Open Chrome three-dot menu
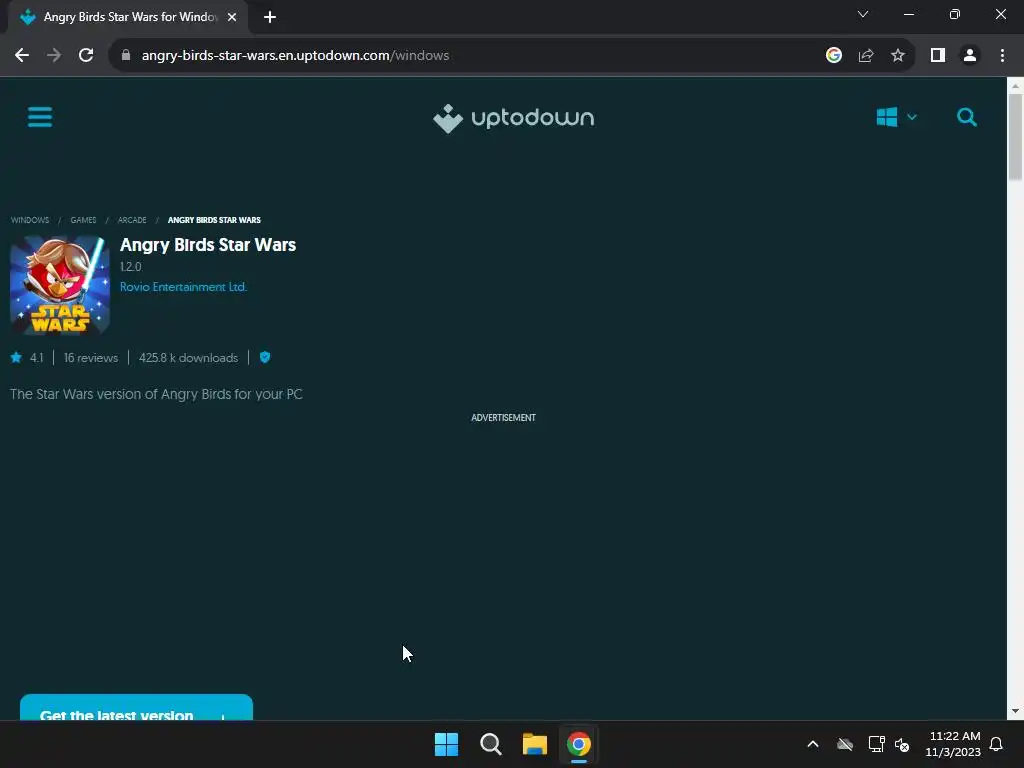This screenshot has width=1024, height=768. click(1002, 56)
